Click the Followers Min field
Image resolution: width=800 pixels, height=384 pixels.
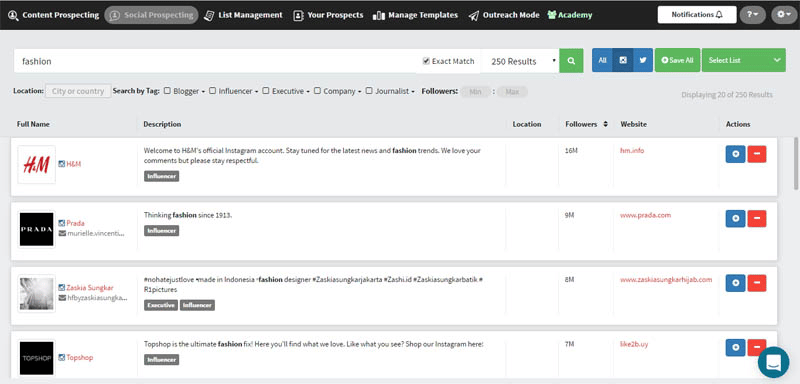click(476, 92)
